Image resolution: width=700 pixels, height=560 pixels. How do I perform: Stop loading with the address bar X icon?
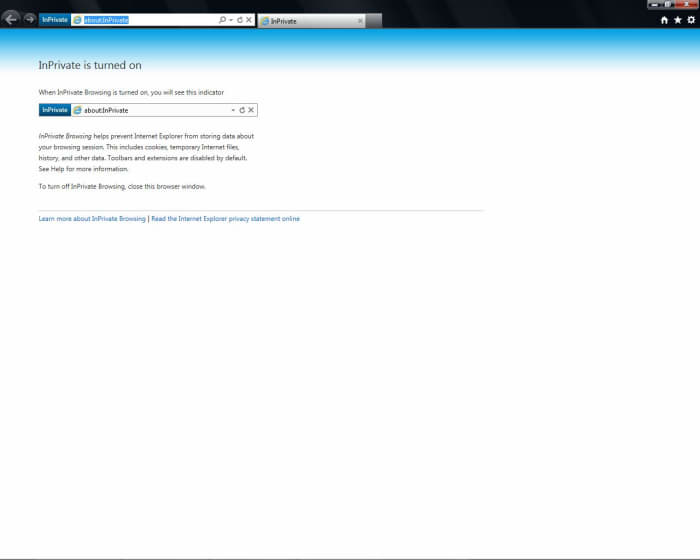pyautogui.click(x=249, y=20)
